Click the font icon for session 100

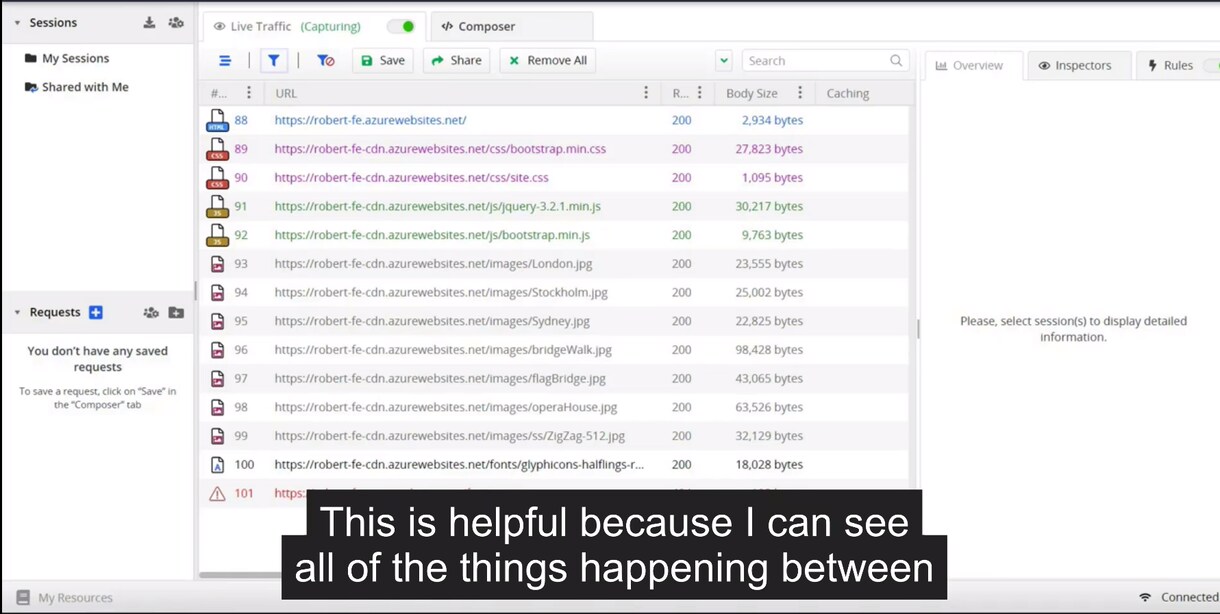[x=217, y=465]
